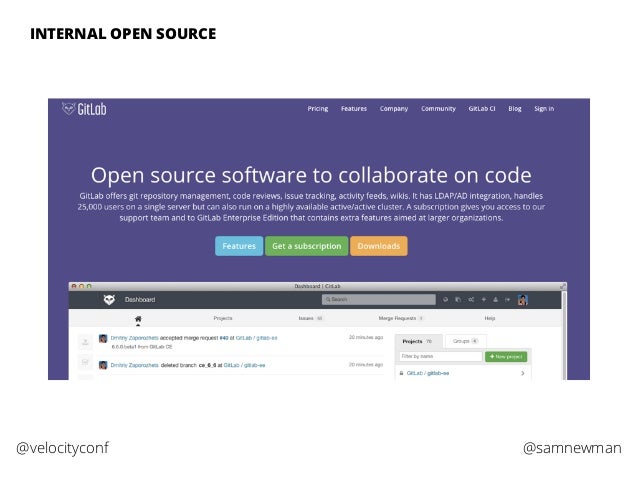Click the ce_6_6 branch name text
Viewport: 638px width, 479px height.
[207, 365]
